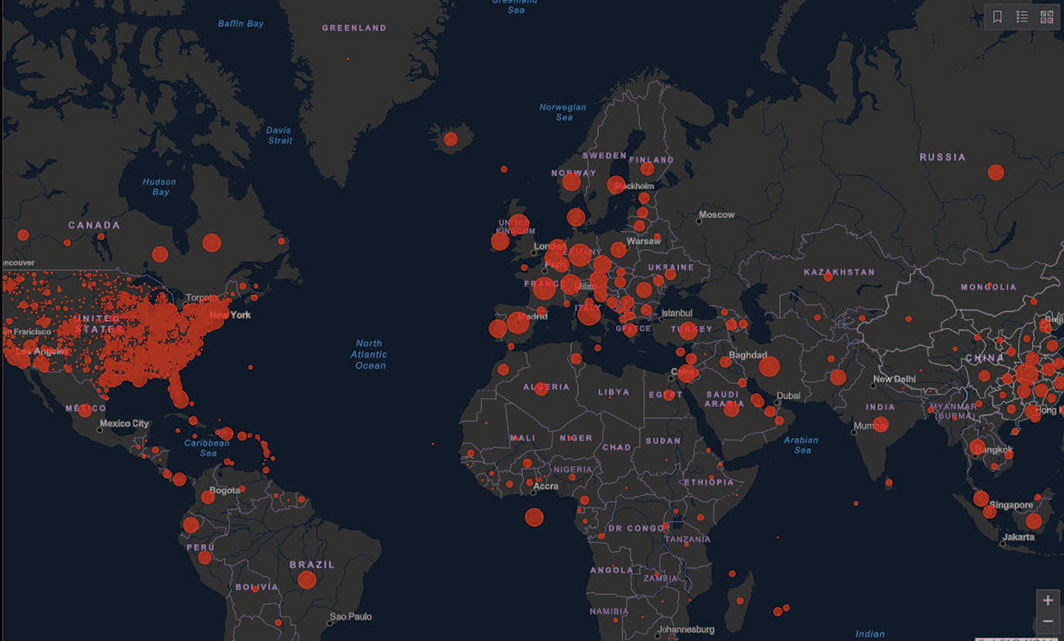
Task: Click the North Atlantic Ocean label
Action: [370, 355]
